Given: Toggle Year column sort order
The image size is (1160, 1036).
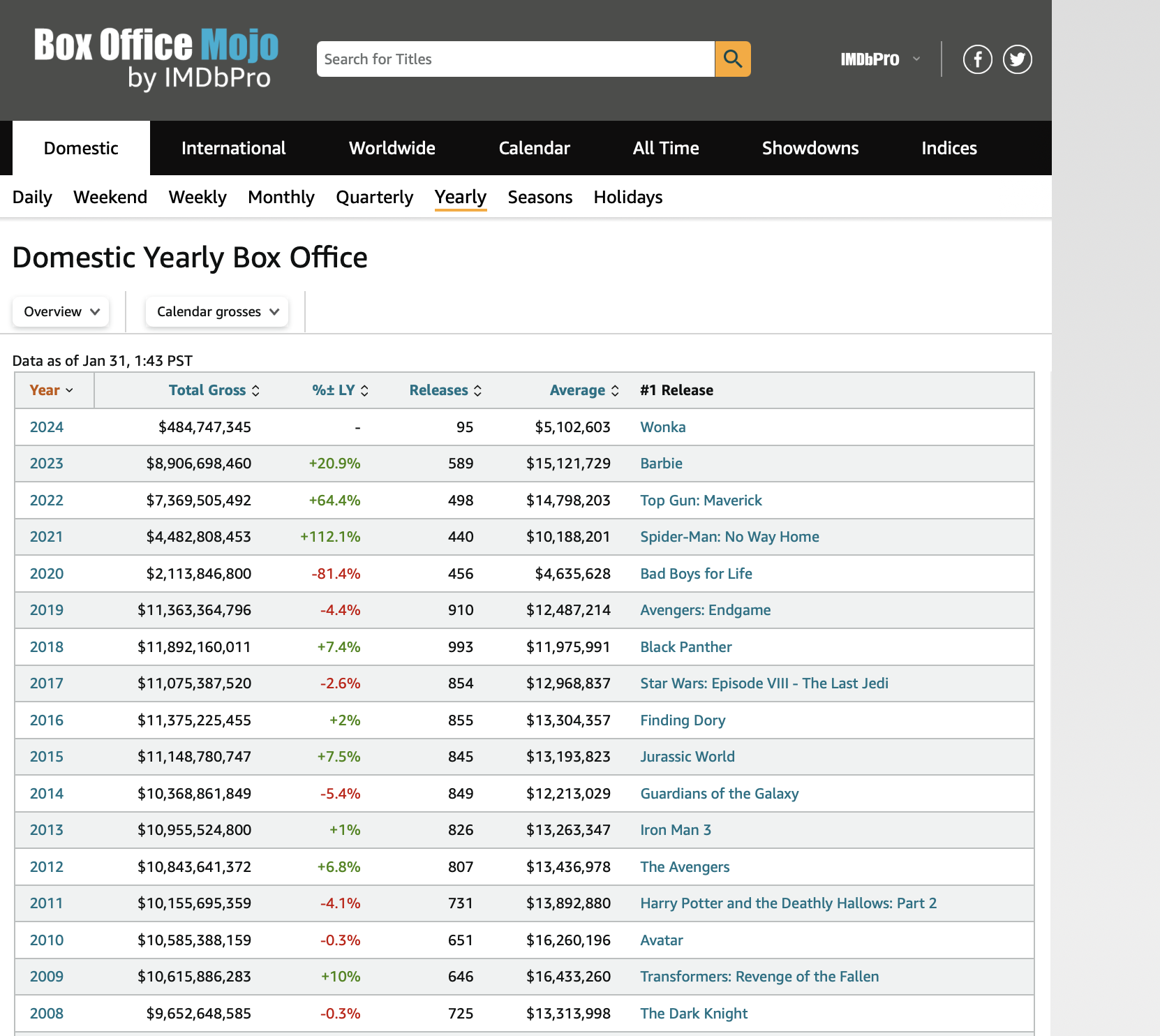Looking at the screenshot, I should click(x=52, y=390).
